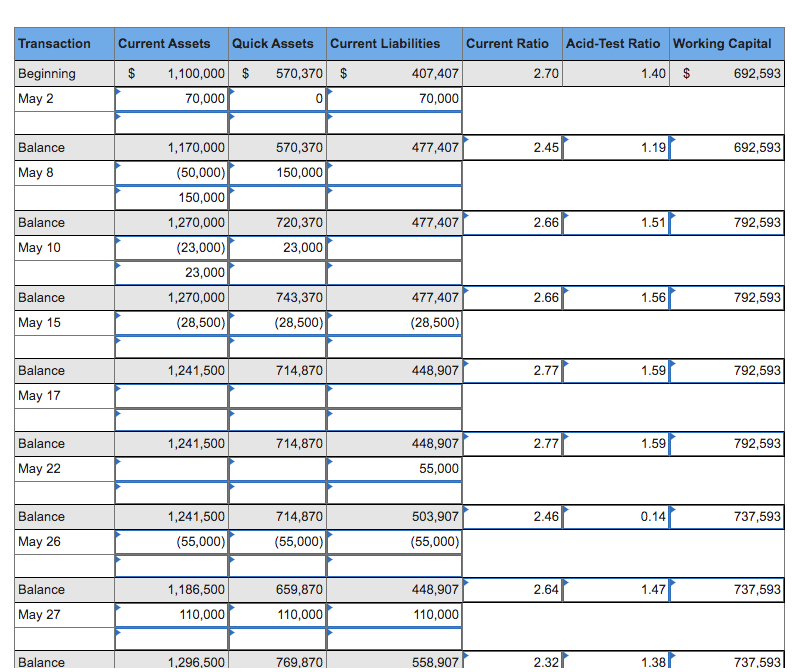Screen dimensions: 809x672
Task: Edit the May 8 Quick Assets cell 150,000
Action: pos(278,173)
